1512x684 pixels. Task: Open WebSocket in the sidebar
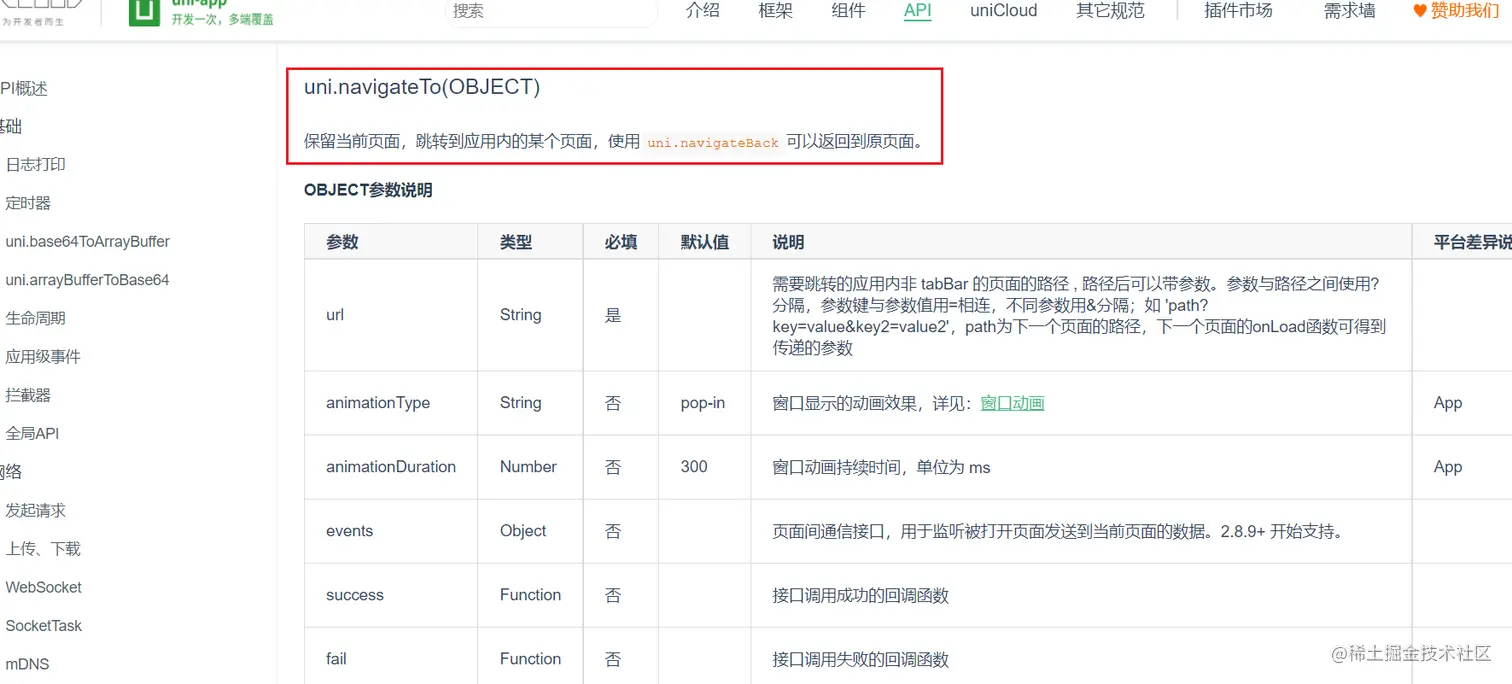pyautogui.click(x=43, y=588)
